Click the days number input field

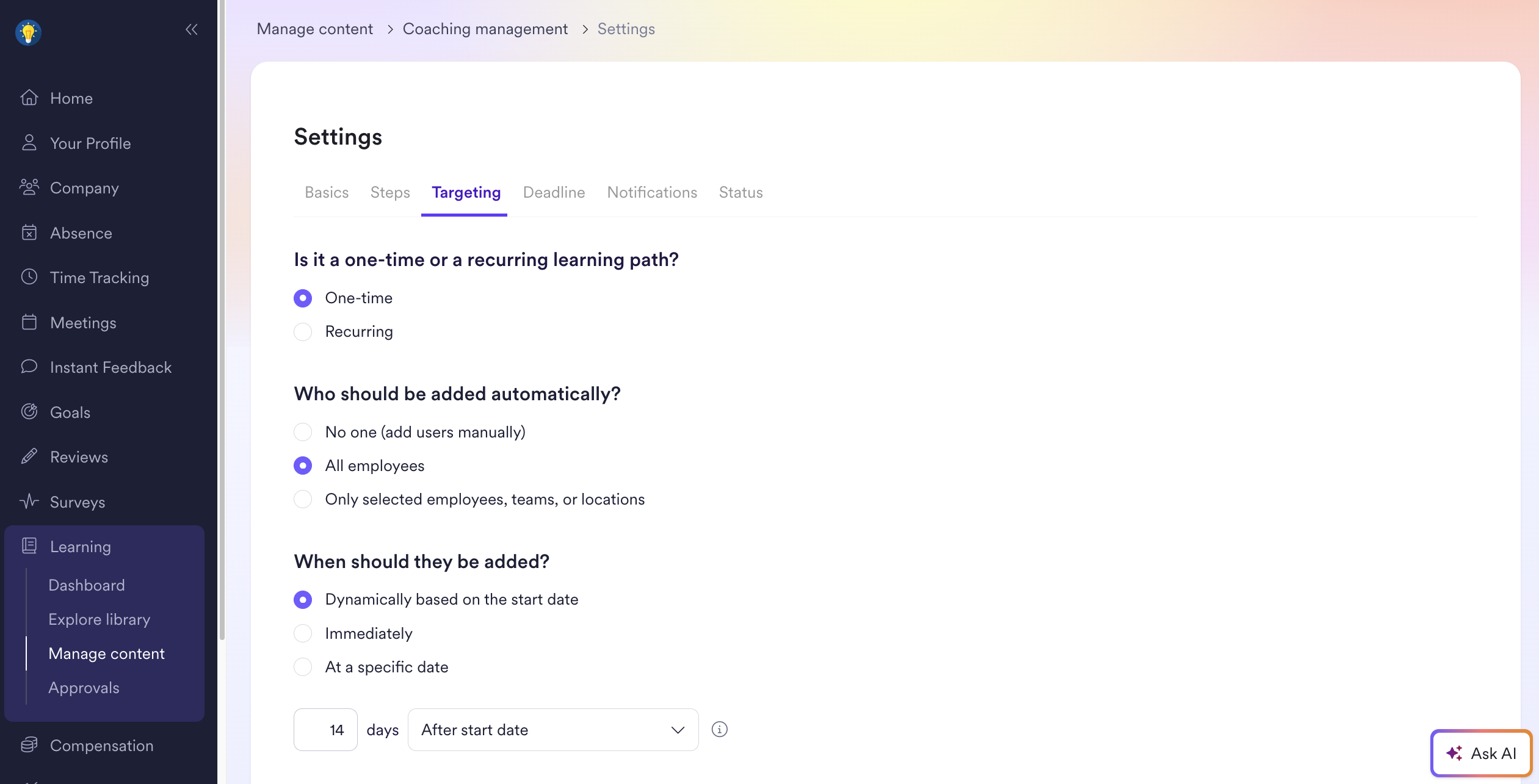click(x=325, y=730)
